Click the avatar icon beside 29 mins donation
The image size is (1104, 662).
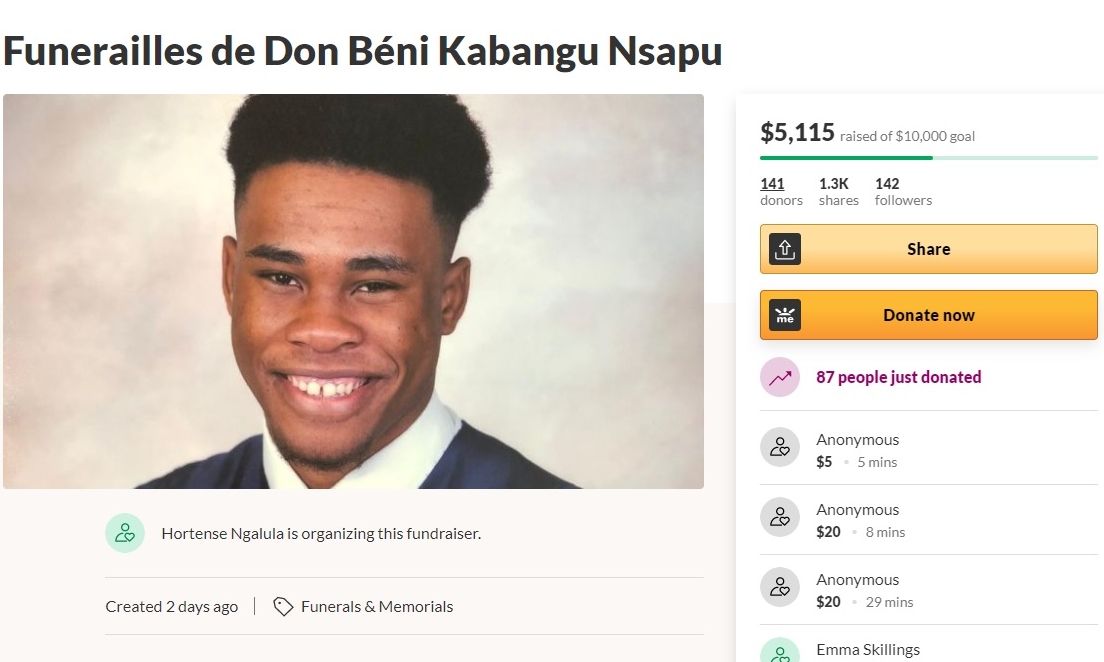coord(779,587)
